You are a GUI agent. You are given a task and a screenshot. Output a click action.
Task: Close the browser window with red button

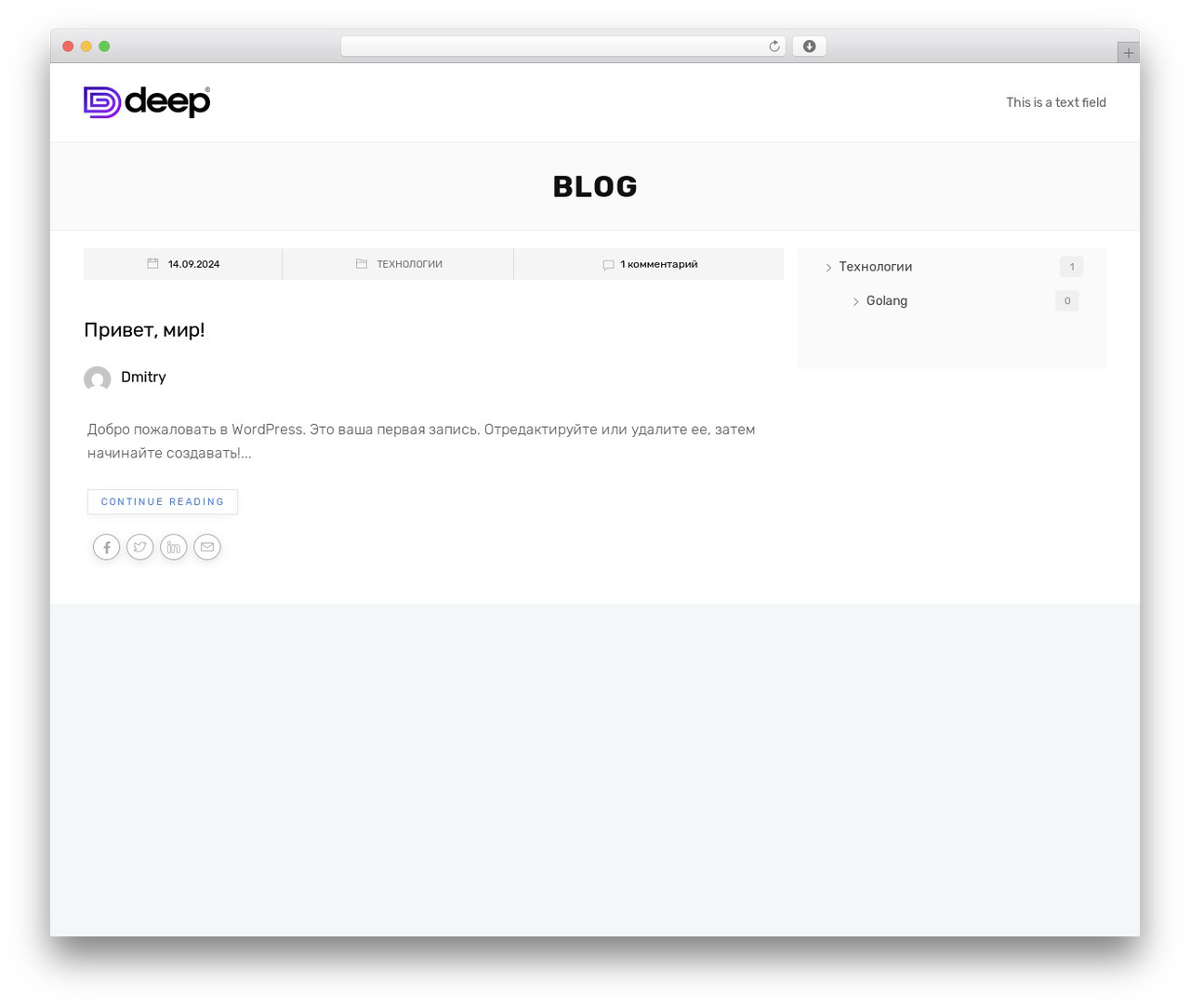coord(68,46)
